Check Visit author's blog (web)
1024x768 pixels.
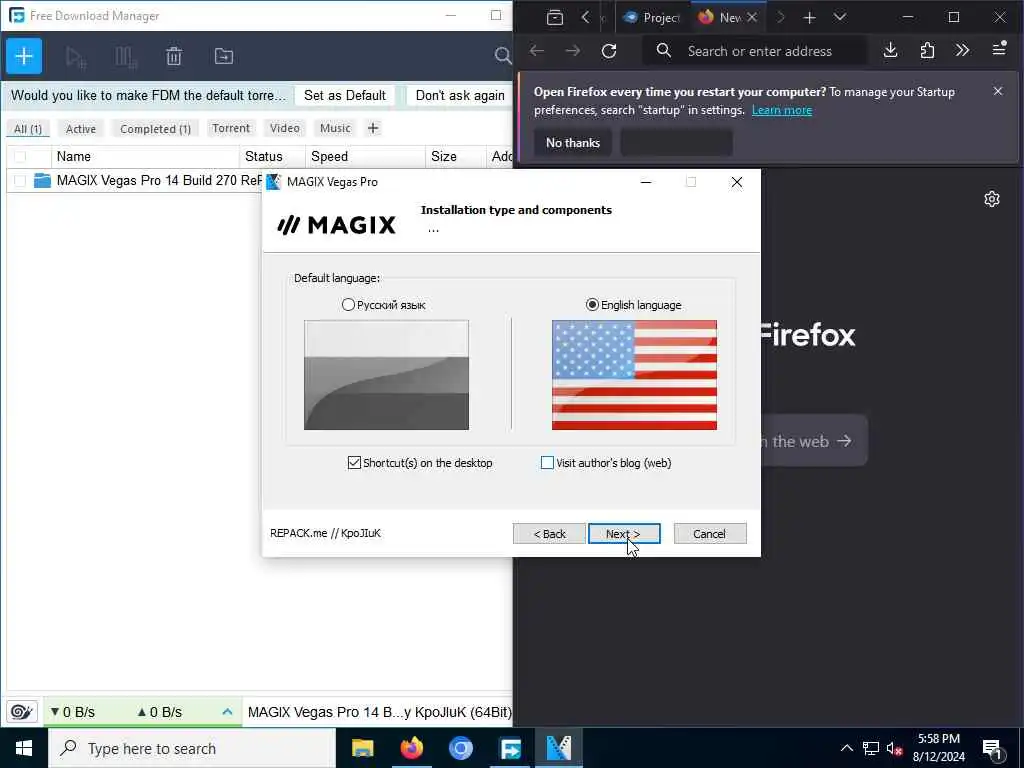click(x=547, y=463)
